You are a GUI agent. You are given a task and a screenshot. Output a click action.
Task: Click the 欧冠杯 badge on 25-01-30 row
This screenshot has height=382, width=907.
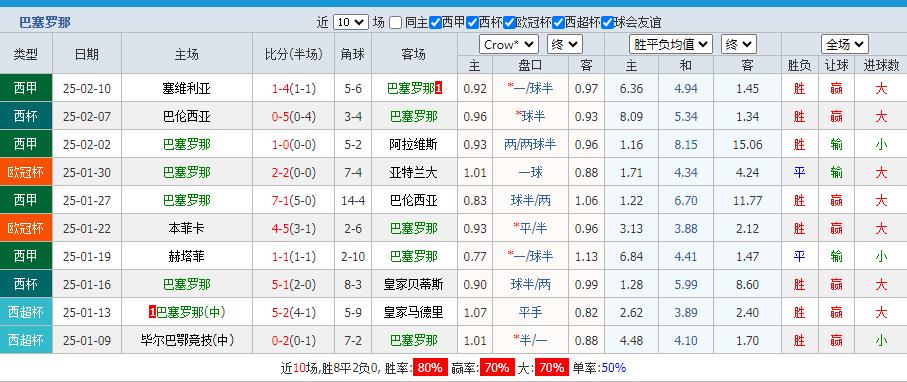[x=26, y=172]
